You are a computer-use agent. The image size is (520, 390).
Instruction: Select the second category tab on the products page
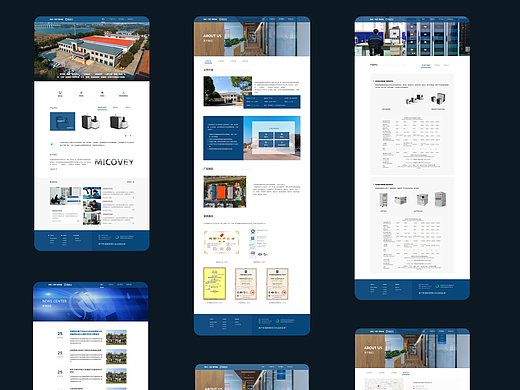click(437, 65)
